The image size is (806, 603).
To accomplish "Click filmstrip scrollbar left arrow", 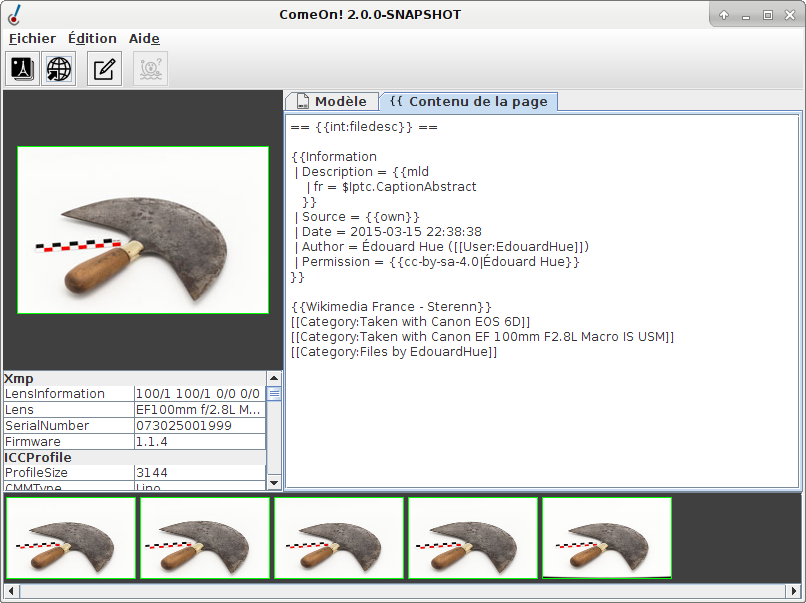I will (x=11, y=591).
